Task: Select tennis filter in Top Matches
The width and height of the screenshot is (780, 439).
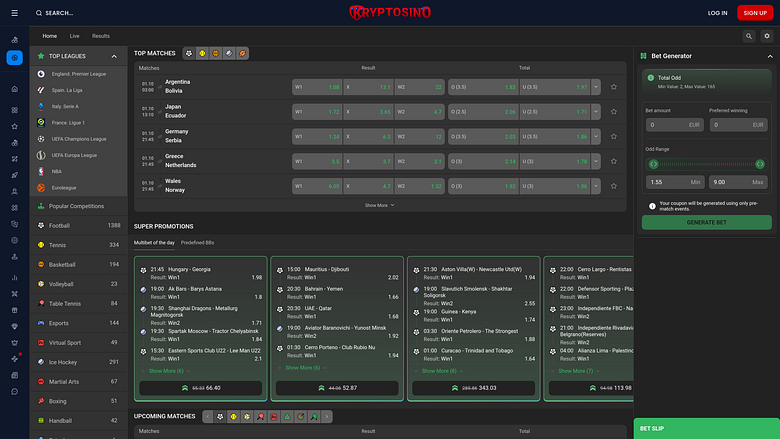Action: pos(202,53)
